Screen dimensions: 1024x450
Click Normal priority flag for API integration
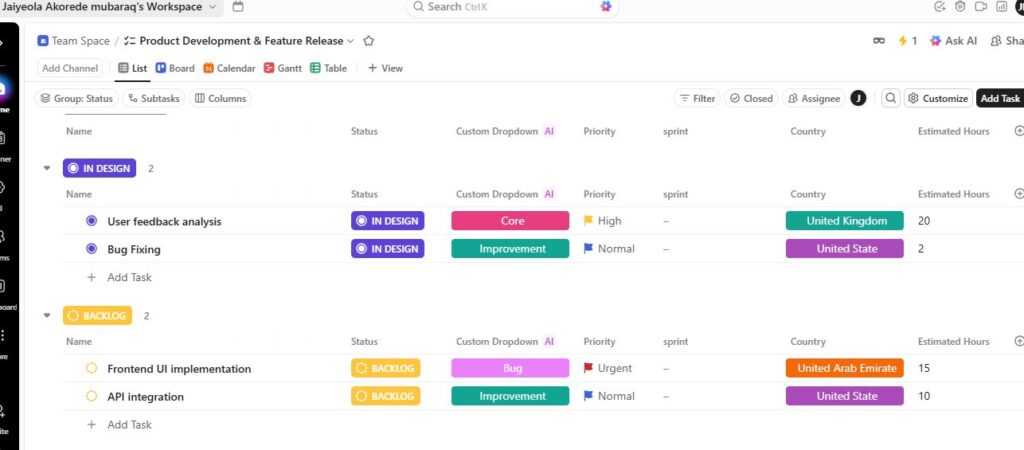click(x=588, y=396)
